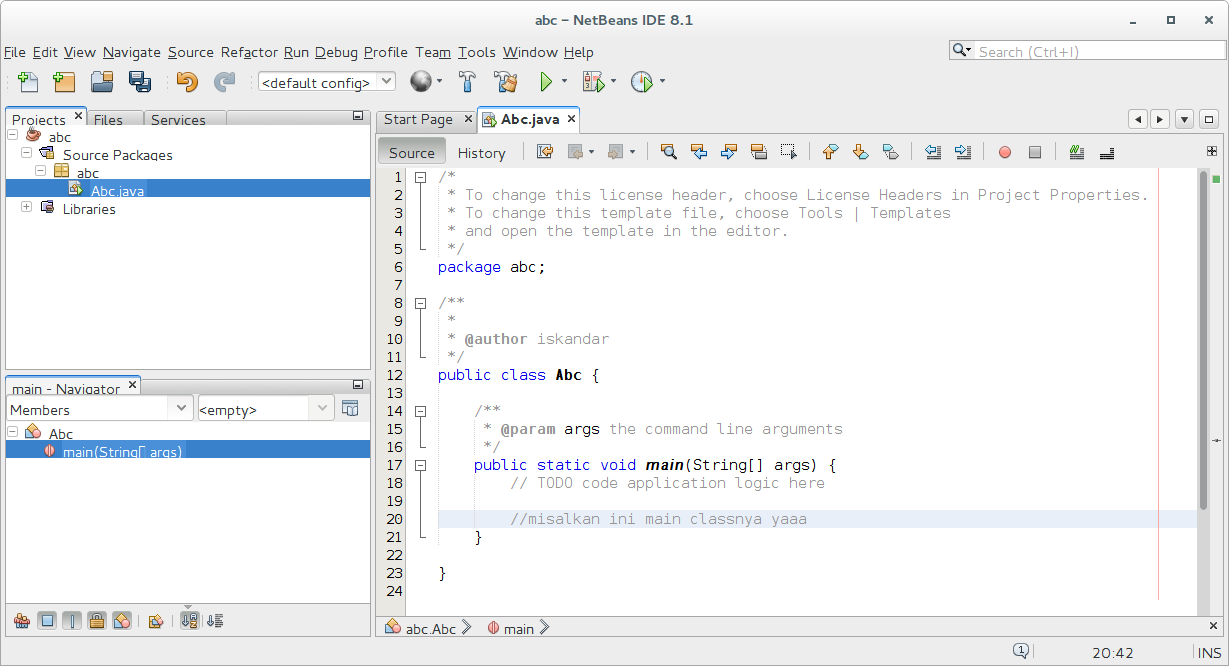Click Stop macro recording square icon
This screenshot has width=1229, height=666.
(1035, 152)
